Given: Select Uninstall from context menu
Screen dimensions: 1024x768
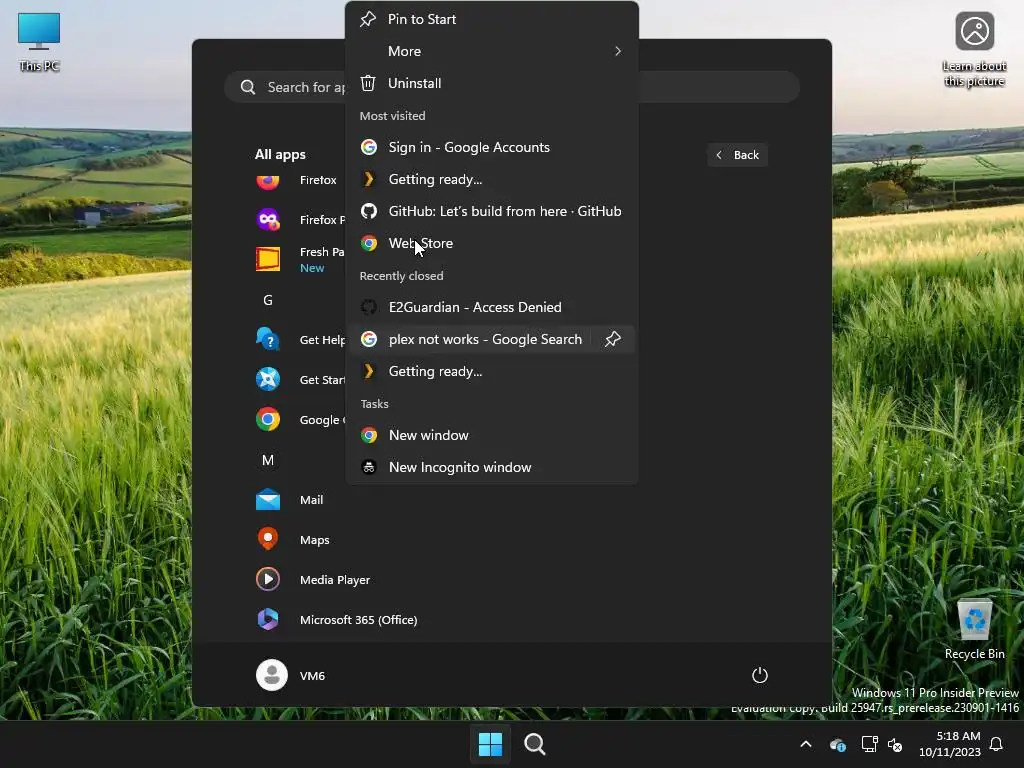Looking at the screenshot, I should coord(492,83).
